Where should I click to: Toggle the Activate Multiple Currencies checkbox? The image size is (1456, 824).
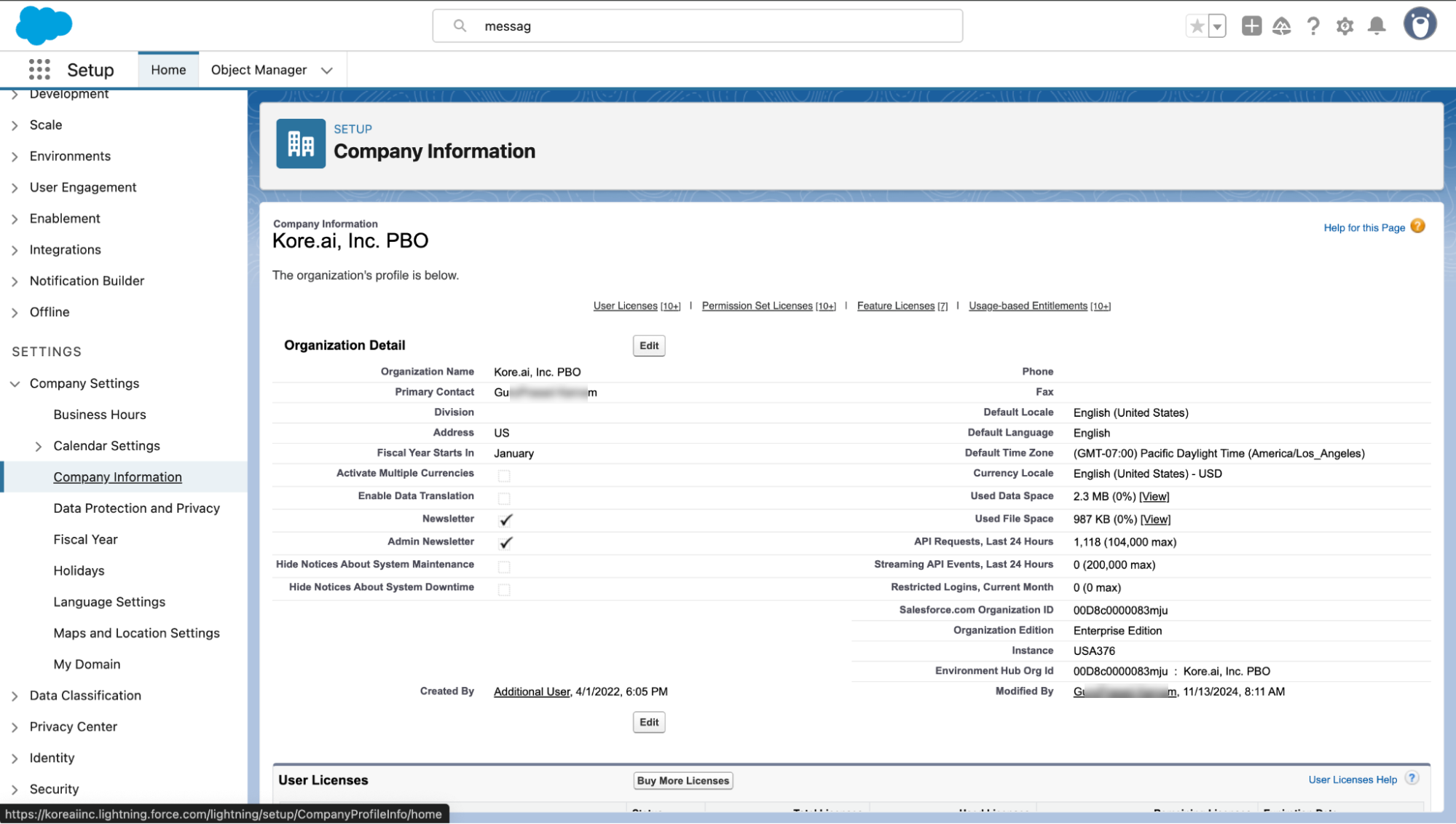(504, 476)
